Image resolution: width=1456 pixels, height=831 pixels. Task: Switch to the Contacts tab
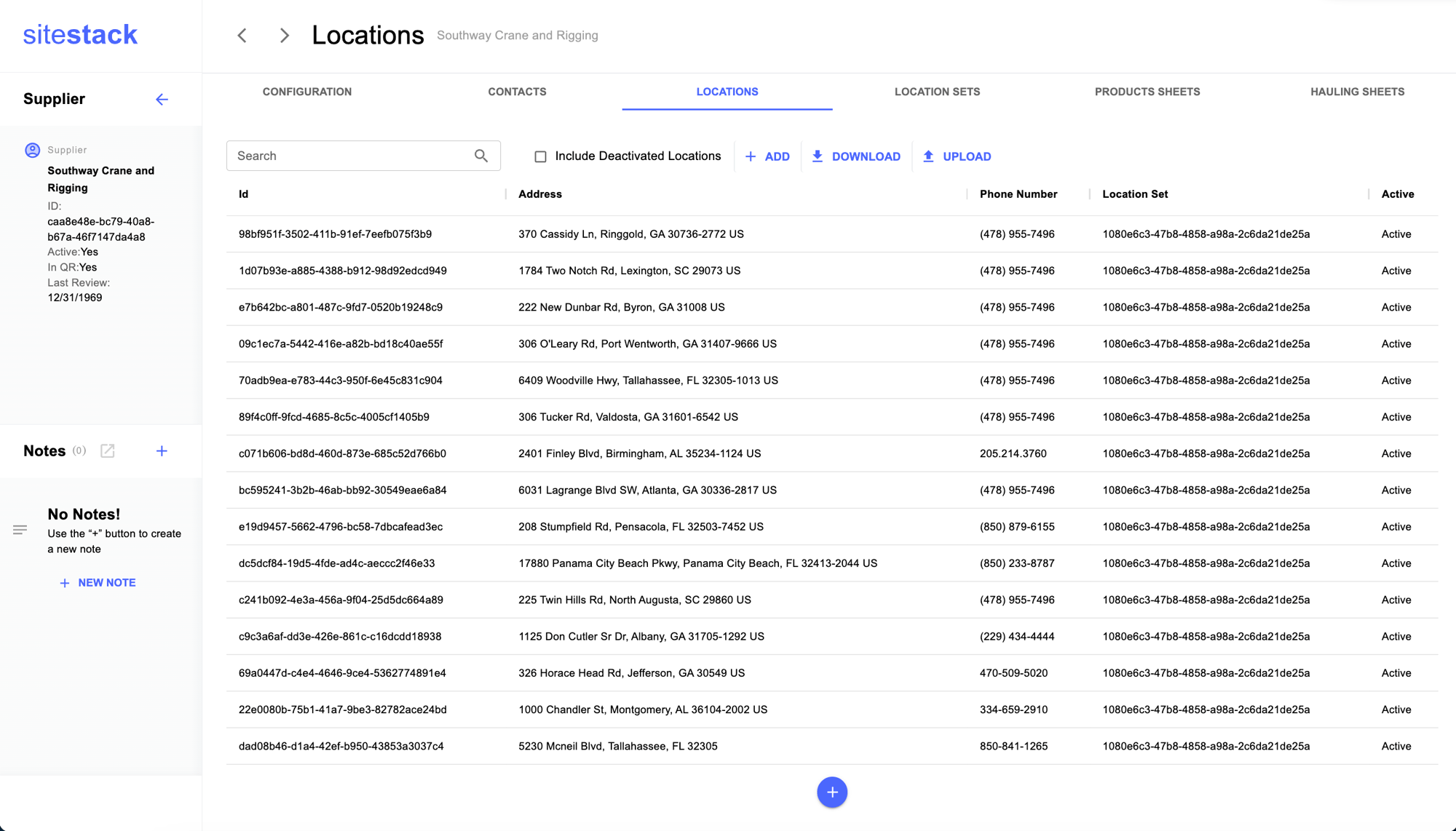pyautogui.click(x=517, y=92)
